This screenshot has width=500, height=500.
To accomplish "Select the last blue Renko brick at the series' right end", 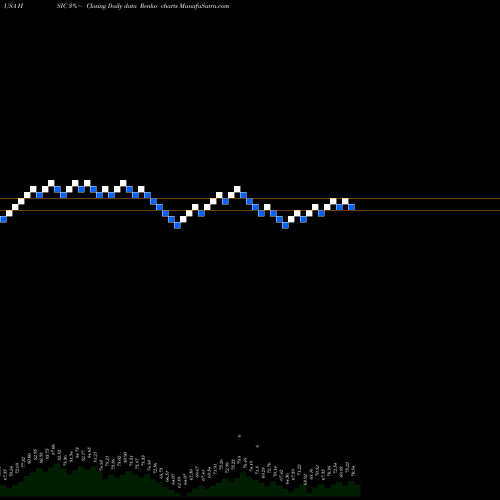I will tap(351, 207).
